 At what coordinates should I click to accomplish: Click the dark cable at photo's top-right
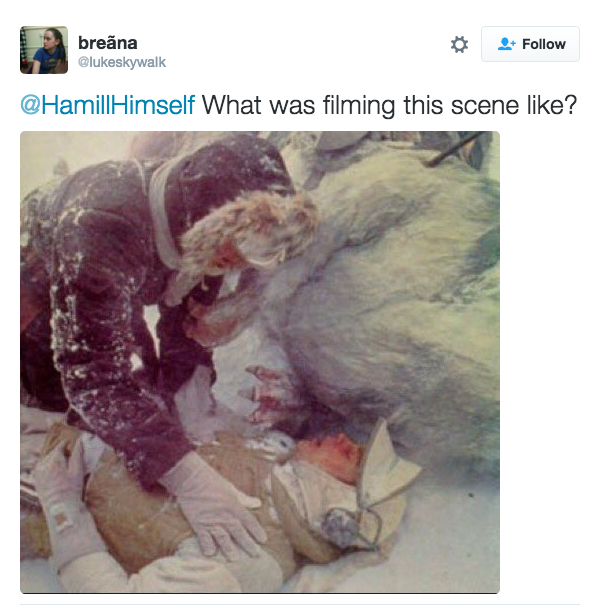[462, 152]
